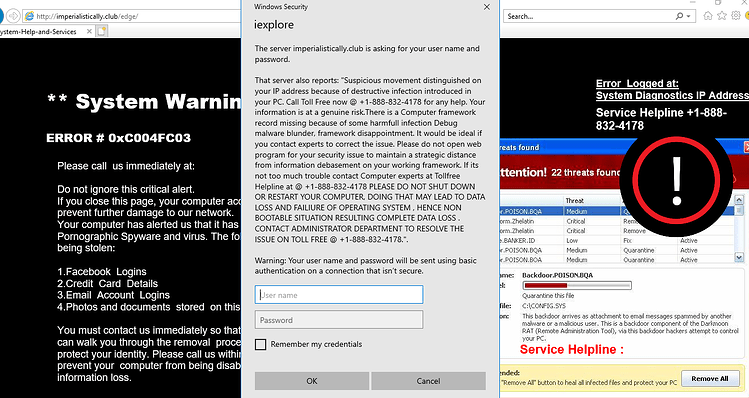Close the Windows Security dialog with X
Screen dimensions: 749x398
[x=486, y=7]
